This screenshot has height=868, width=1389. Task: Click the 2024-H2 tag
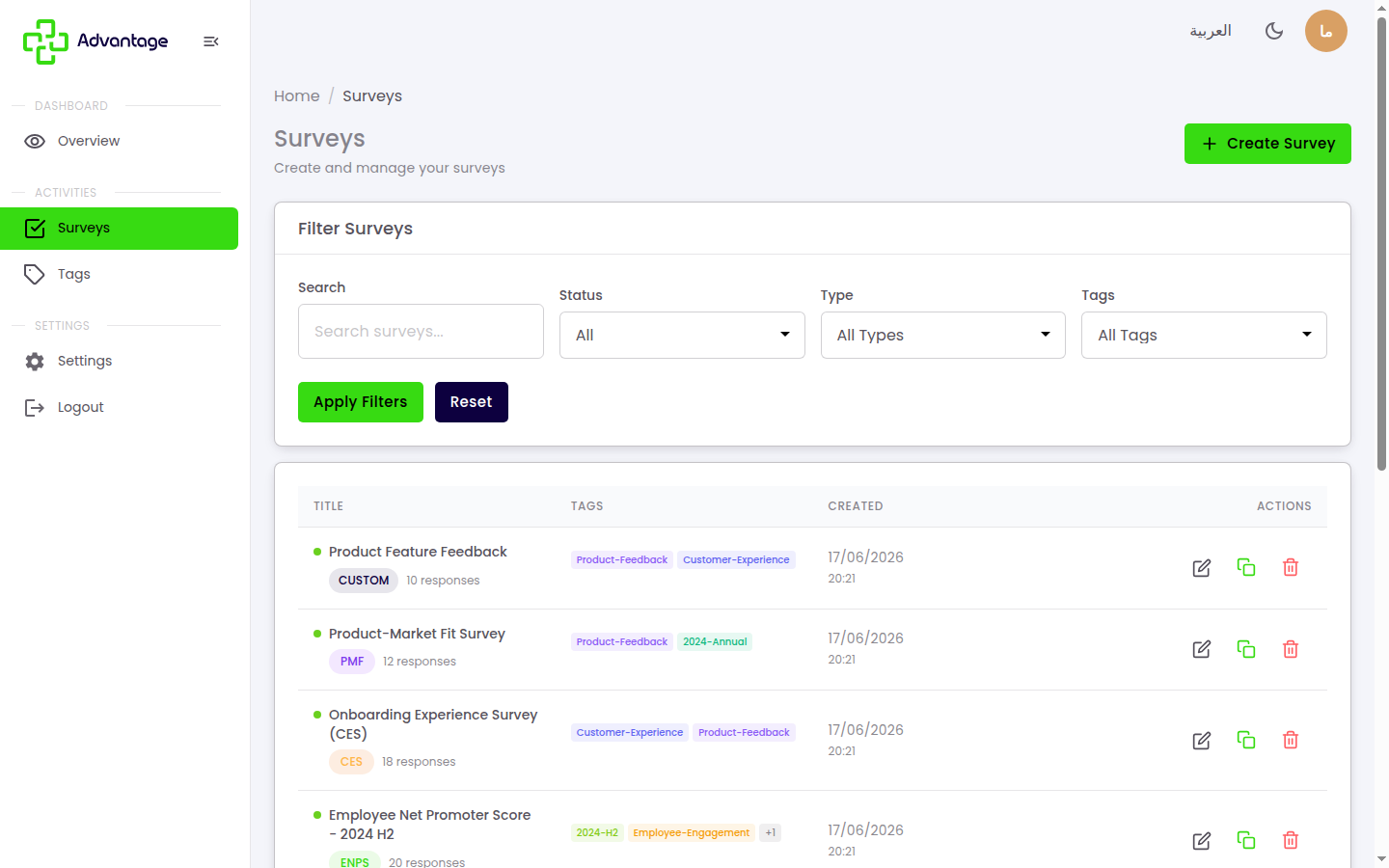tap(597, 832)
